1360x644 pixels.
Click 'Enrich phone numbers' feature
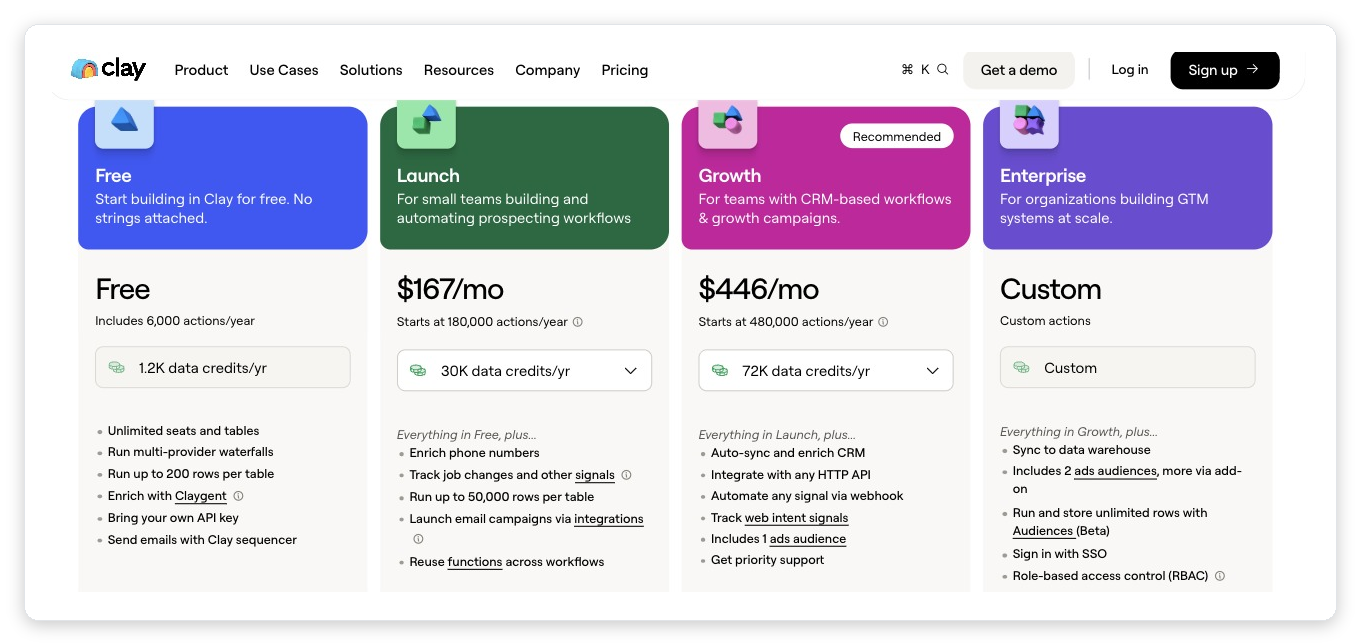pyautogui.click(x=474, y=453)
